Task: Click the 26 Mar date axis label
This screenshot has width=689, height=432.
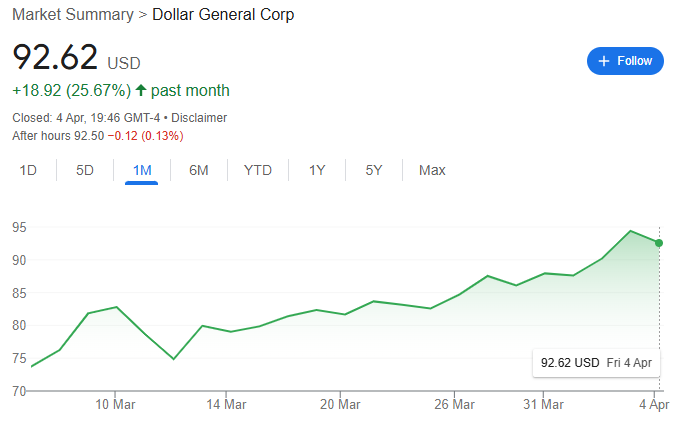Action: [455, 404]
